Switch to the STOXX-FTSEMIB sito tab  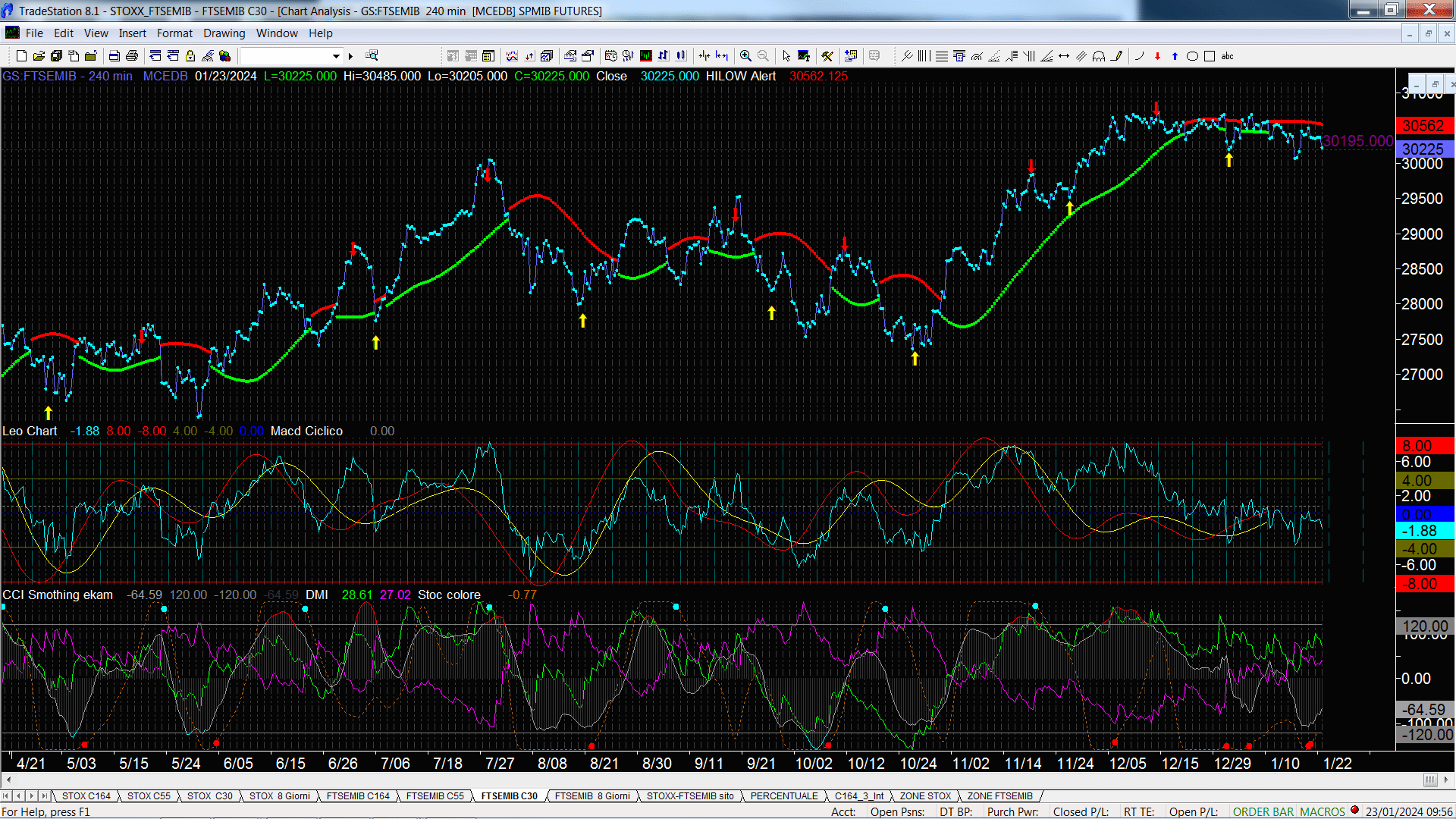click(690, 796)
